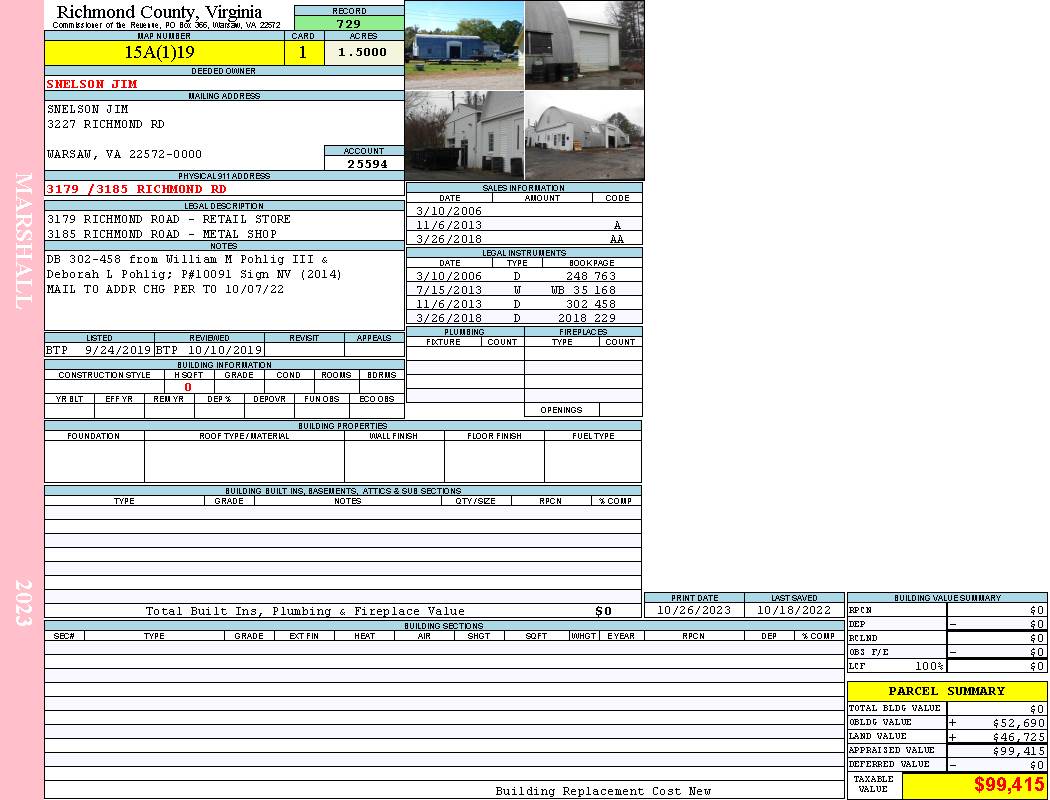1050x800 pixels.
Task: Click the H SQFT value 0
Action: coord(188,387)
